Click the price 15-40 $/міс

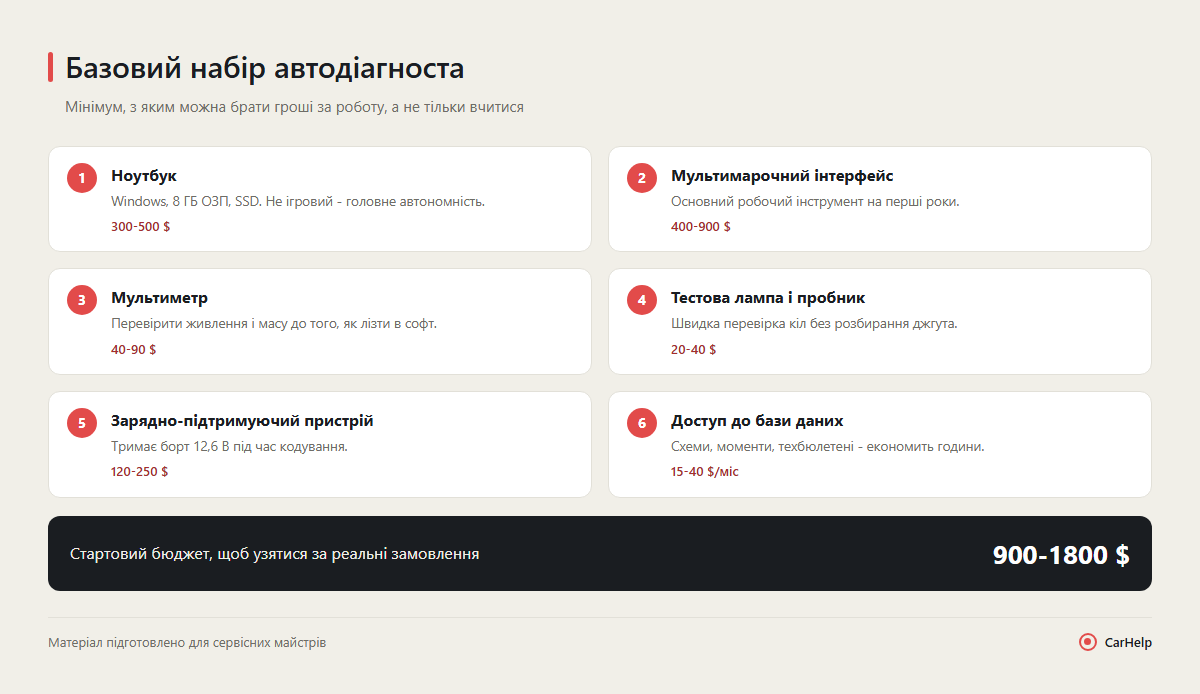[705, 472]
